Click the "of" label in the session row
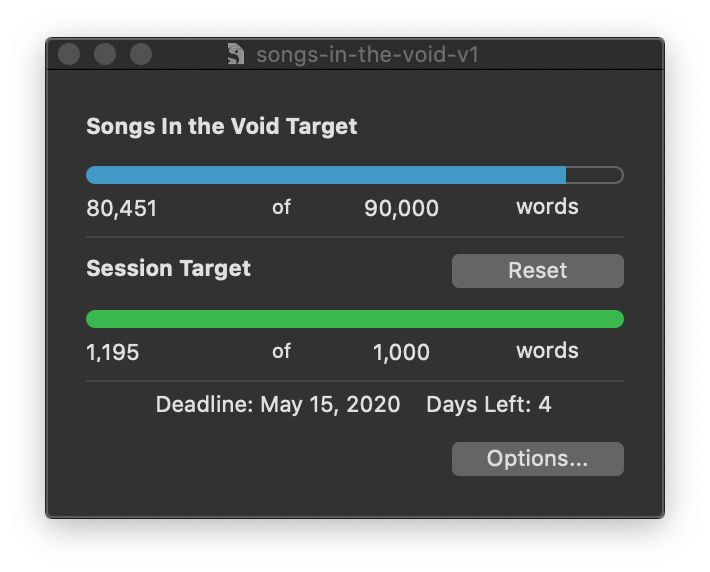This screenshot has width=710, height=572. [x=281, y=351]
